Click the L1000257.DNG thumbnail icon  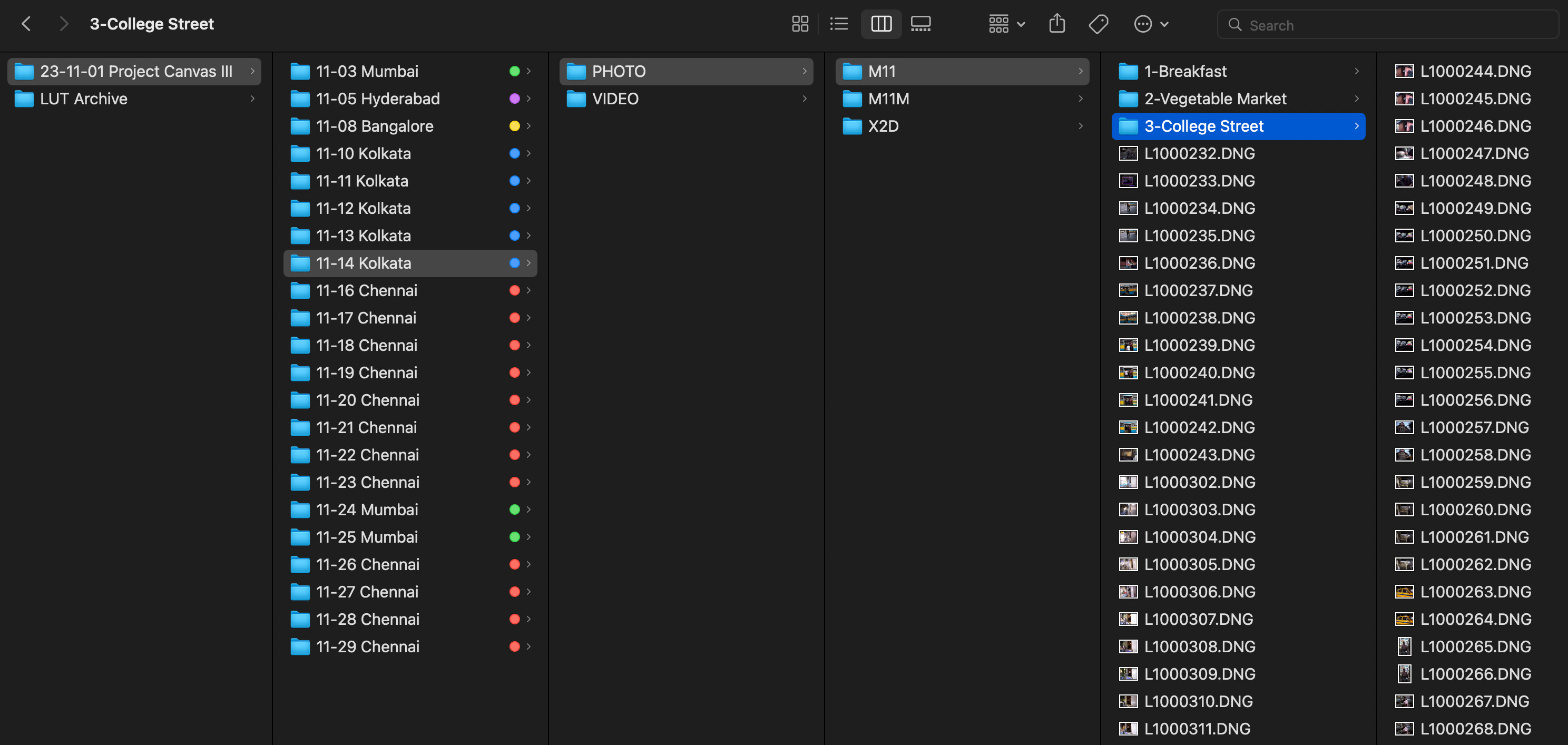[1404, 427]
